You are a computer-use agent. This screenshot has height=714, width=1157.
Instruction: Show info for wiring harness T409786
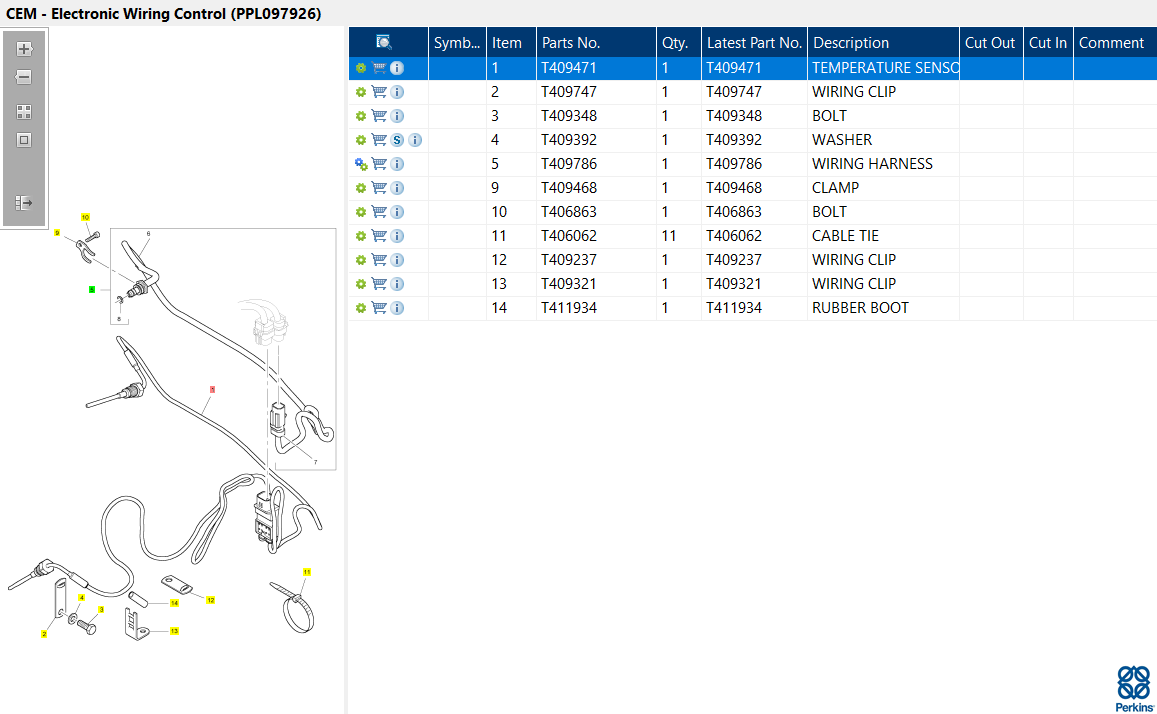[397, 164]
